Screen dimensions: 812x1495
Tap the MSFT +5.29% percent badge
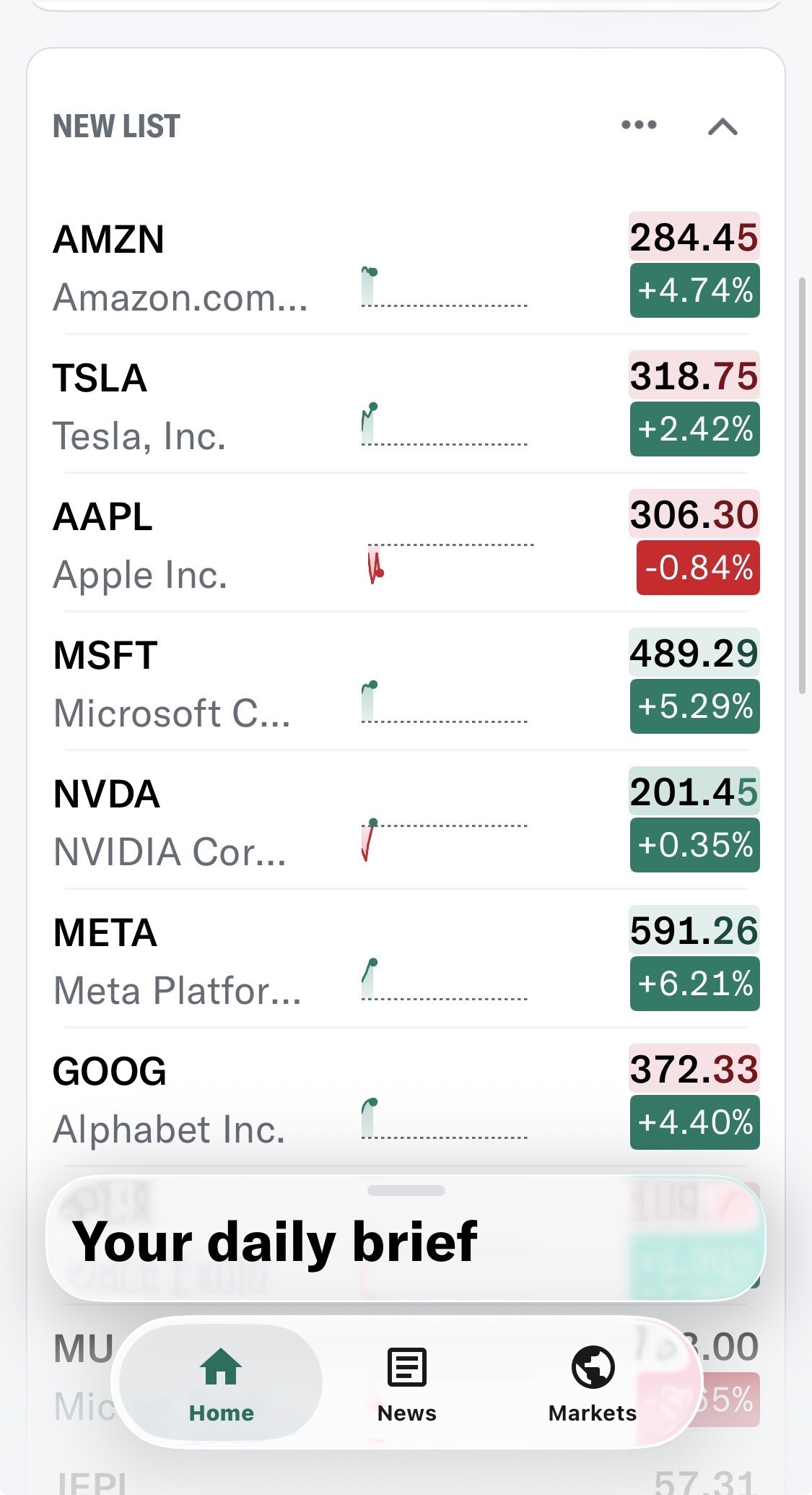(694, 706)
